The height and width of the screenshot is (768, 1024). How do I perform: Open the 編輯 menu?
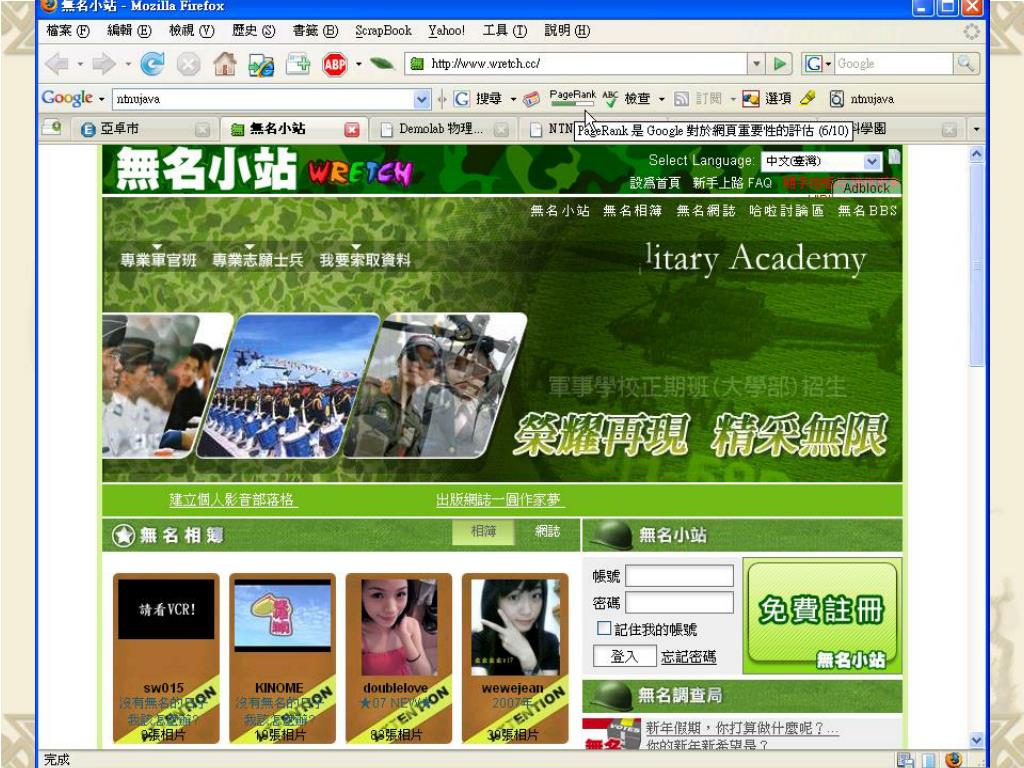tap(129, 30)
